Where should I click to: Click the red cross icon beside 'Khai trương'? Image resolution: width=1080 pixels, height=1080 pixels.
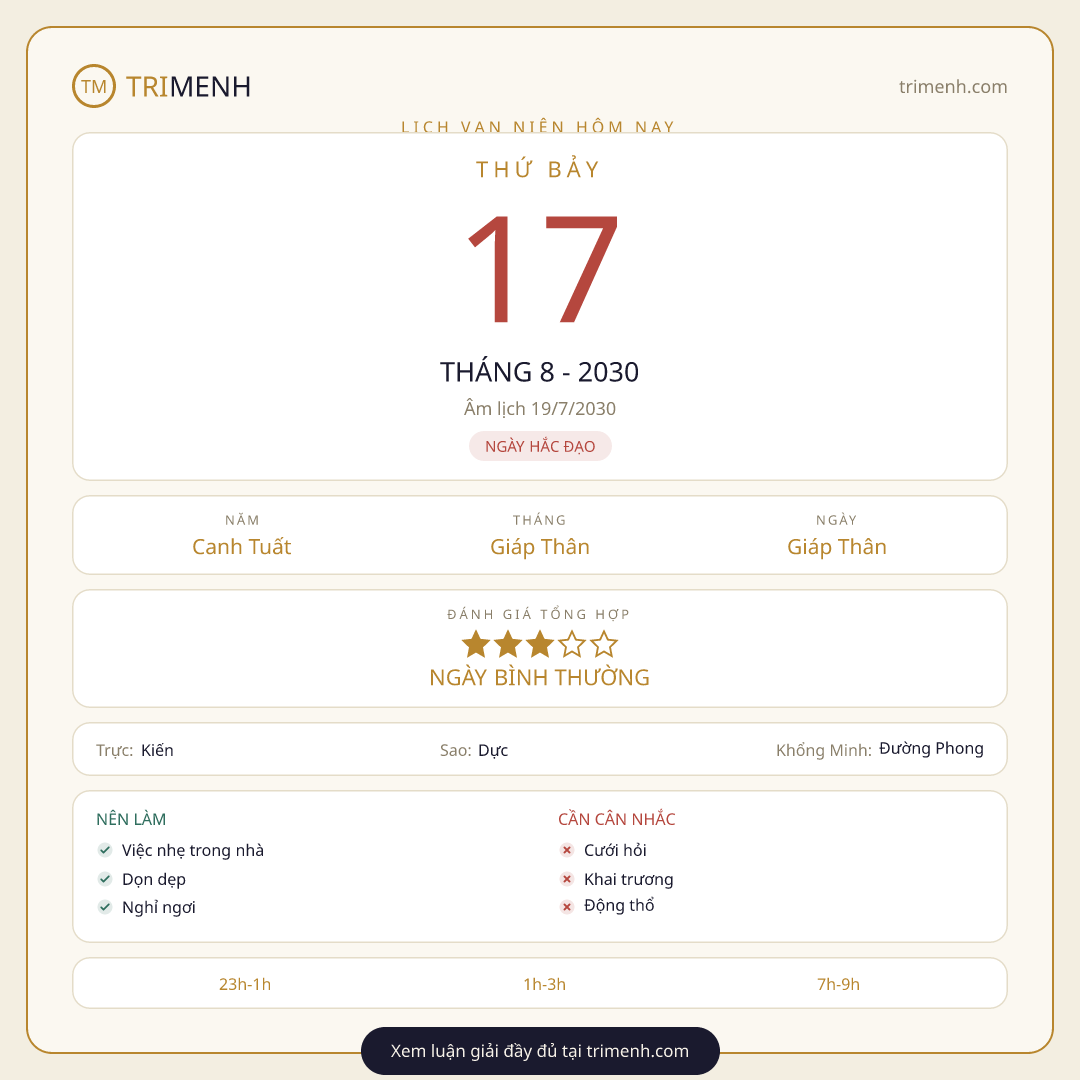[567, 879]
